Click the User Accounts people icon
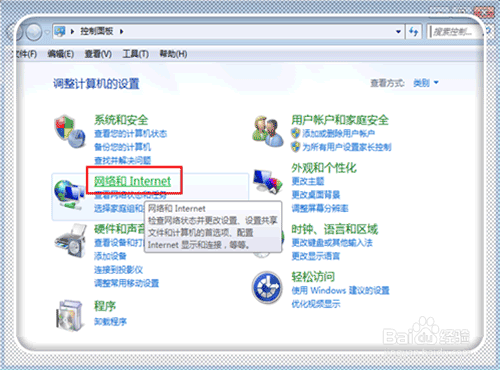Viewport: 500px width, 370px height. coord(268,131)
